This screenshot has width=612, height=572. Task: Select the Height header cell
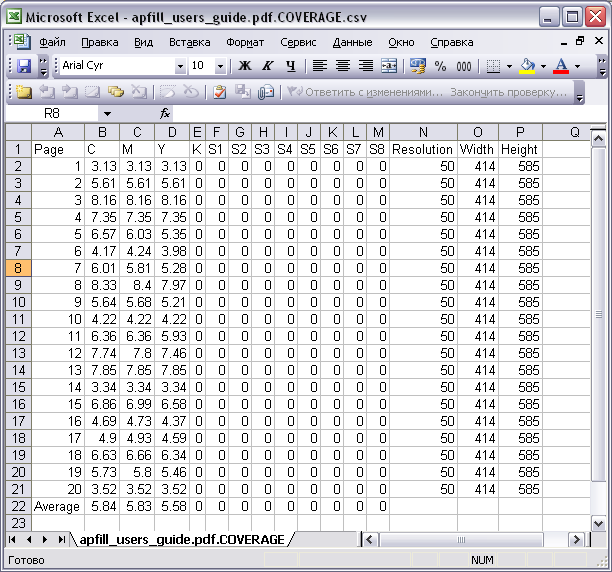[x=520, y=149]
